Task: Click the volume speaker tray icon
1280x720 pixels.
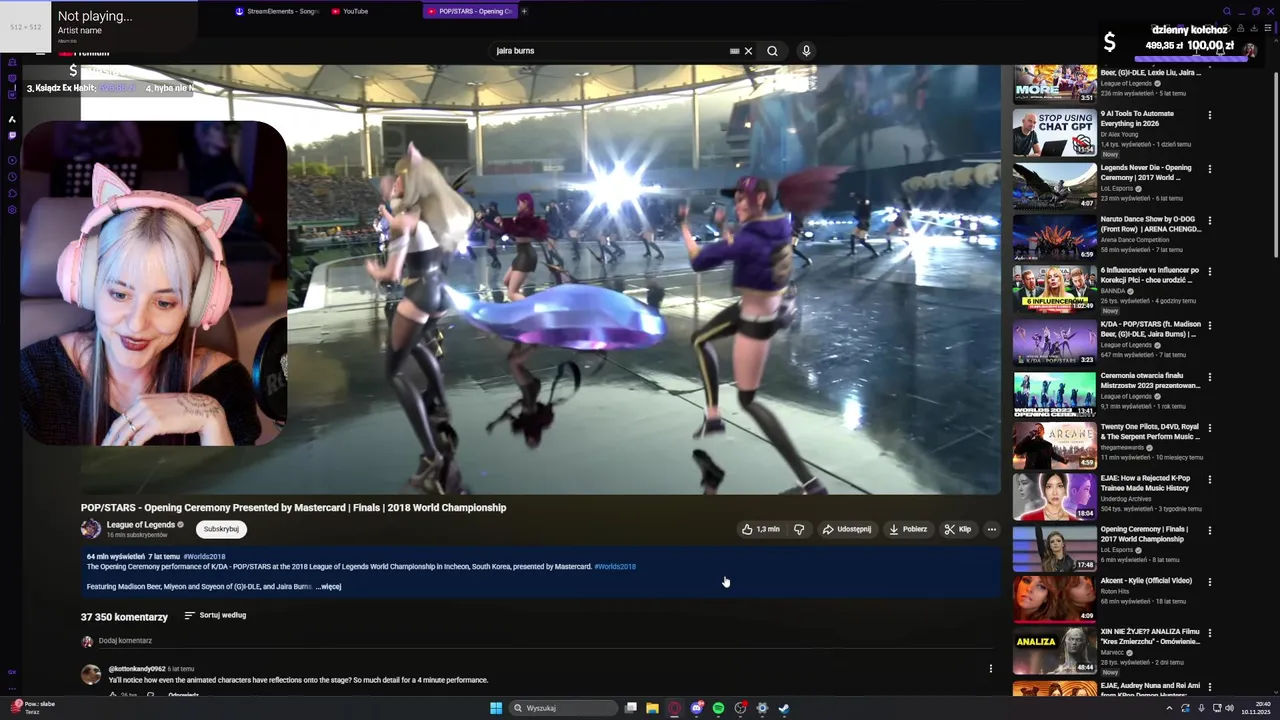Action: pos(1229,708)
